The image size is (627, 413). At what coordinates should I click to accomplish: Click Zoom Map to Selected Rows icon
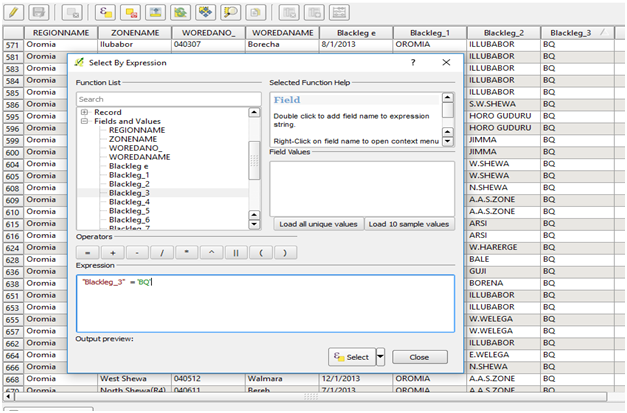(231, 12)
